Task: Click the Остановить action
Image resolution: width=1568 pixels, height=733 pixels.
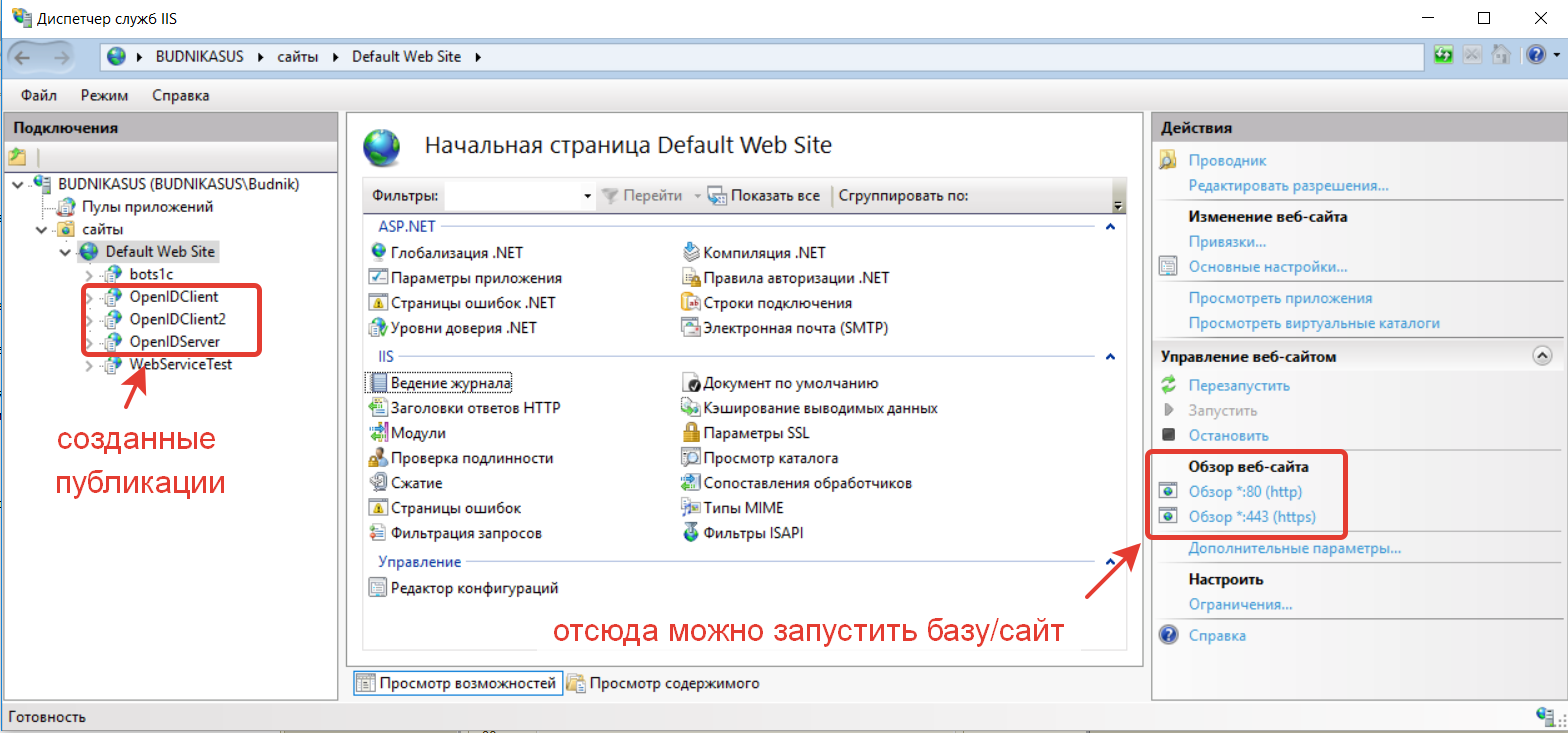Action: pos(1228,435)
